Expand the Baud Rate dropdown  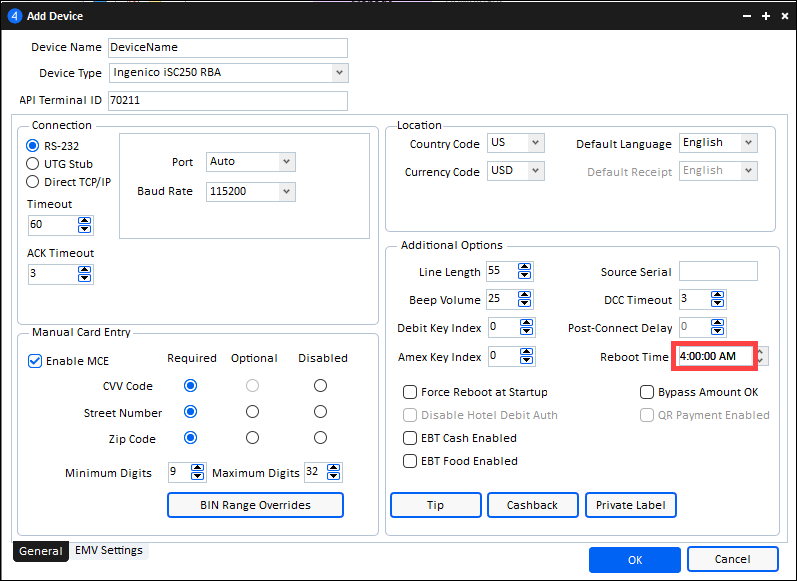287,191
